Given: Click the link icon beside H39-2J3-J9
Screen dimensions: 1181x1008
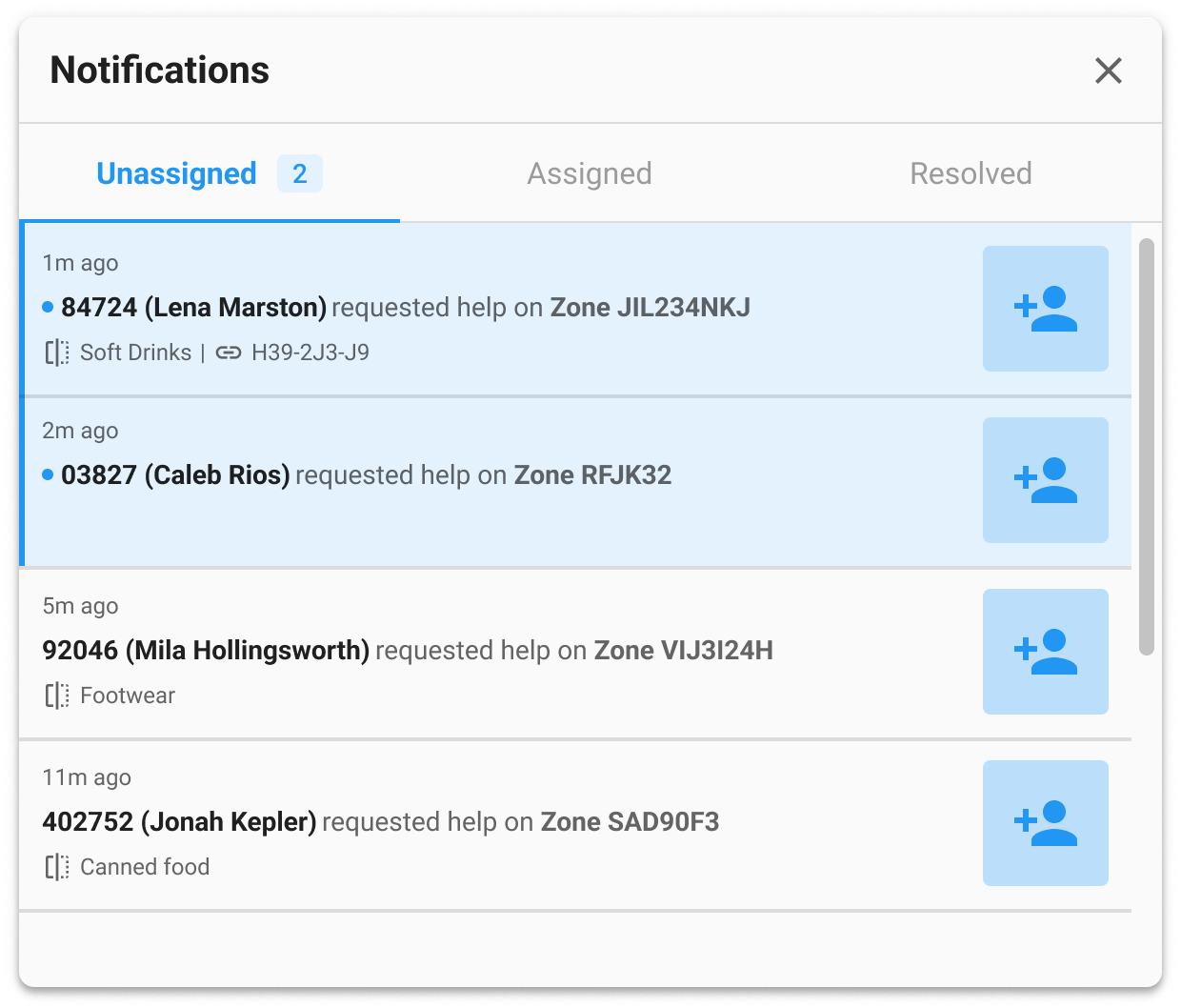Looking at the screenshot, I should (x=229, y=353).
